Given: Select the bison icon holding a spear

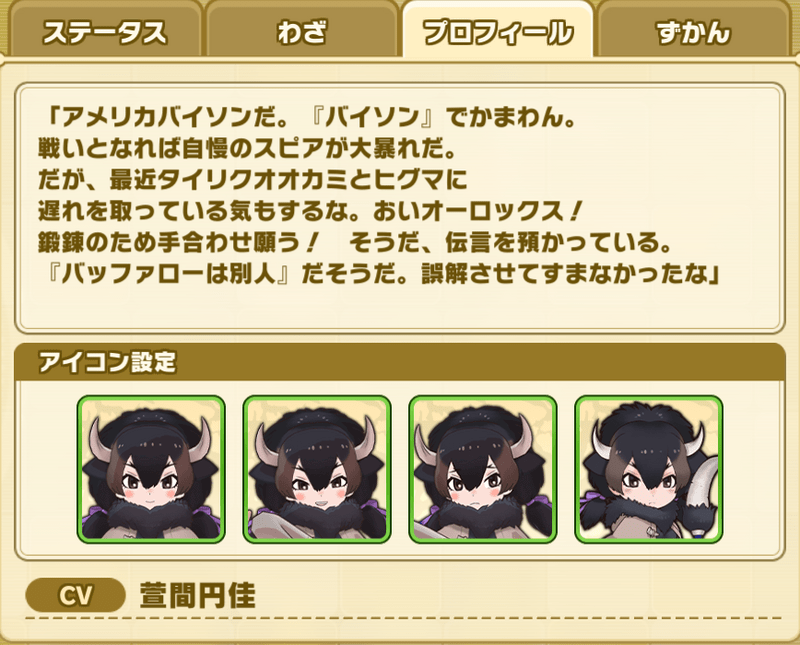Looking at the screenshot, I should pyautogui.click(x=648, y=469).
